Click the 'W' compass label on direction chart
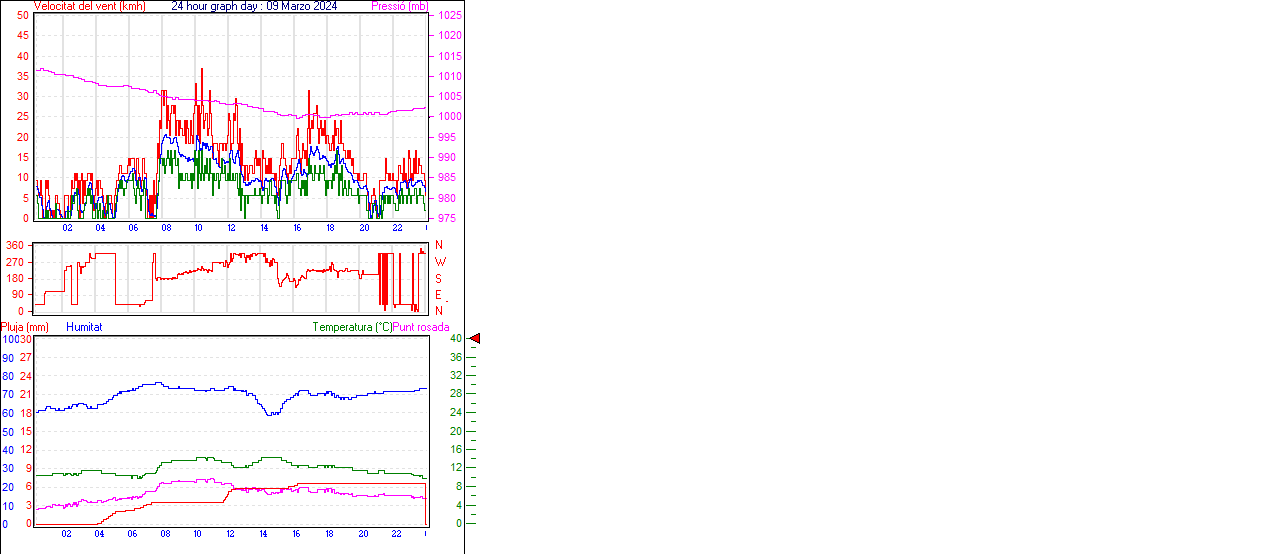Viewport: 1280px width, 554px height. click(x=439, y=262)
